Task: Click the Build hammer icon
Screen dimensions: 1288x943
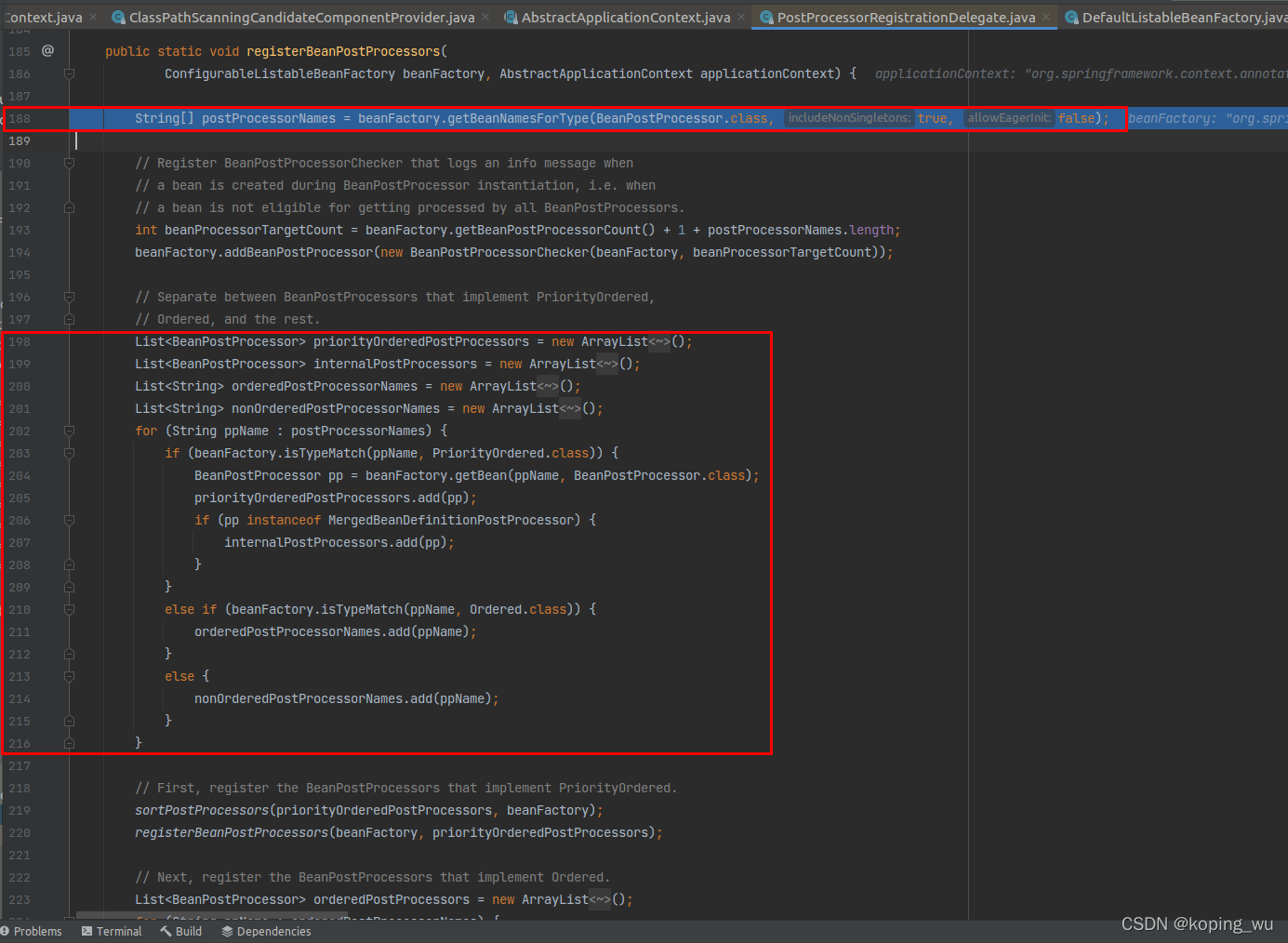Action: pyautogui.click(x=166, y=931)
